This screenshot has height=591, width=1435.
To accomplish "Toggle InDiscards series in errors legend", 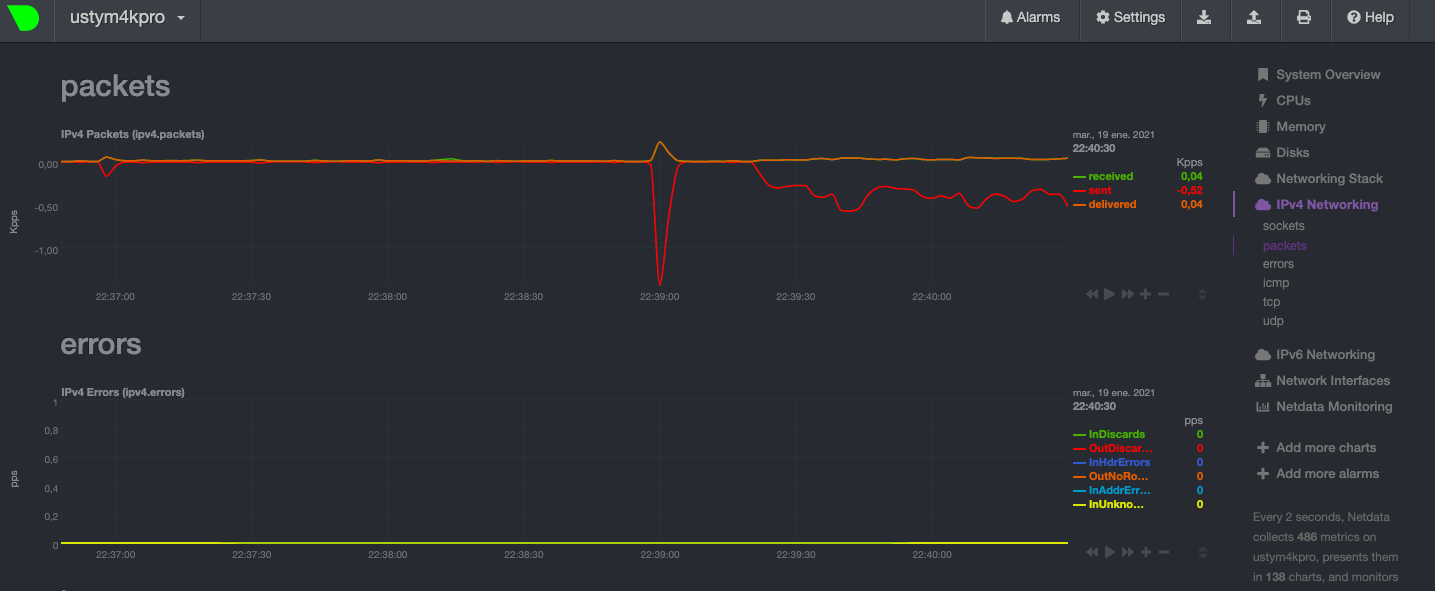I will (1116, 434).
